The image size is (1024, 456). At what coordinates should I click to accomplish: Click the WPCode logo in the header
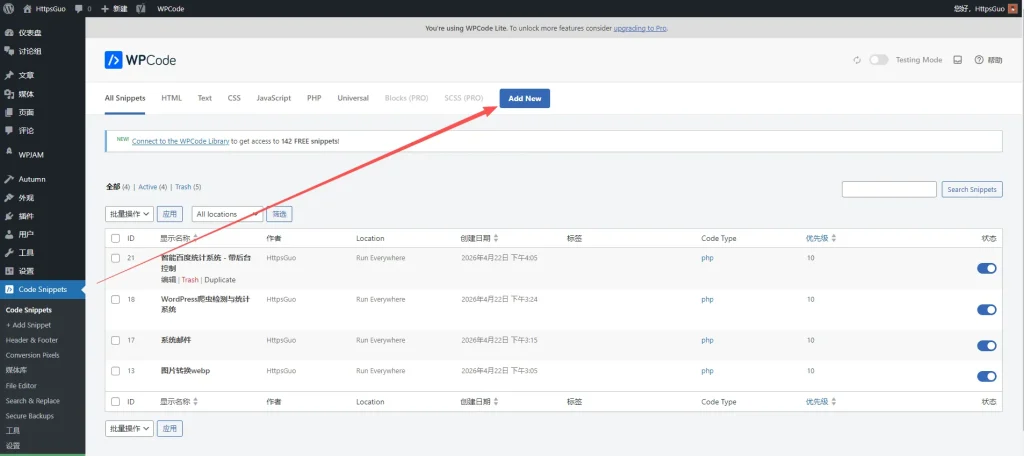[141, 60]
